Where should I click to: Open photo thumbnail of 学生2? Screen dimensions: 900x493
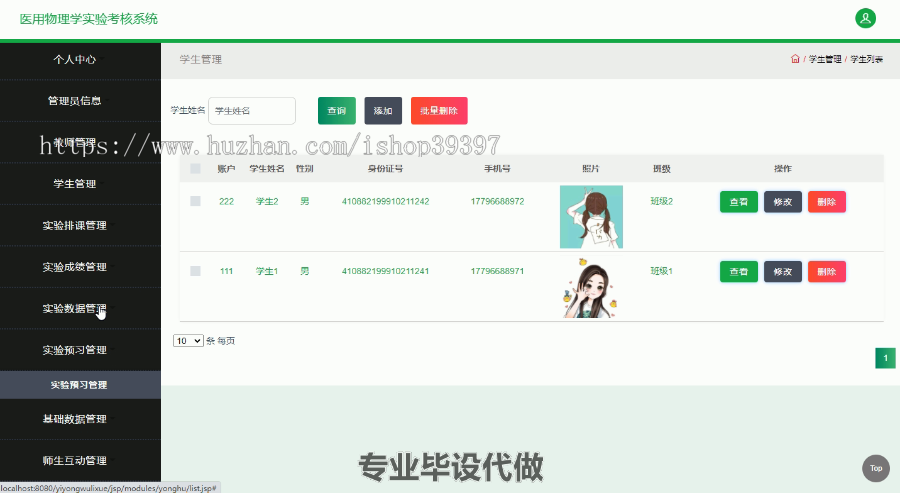[591, 217]
